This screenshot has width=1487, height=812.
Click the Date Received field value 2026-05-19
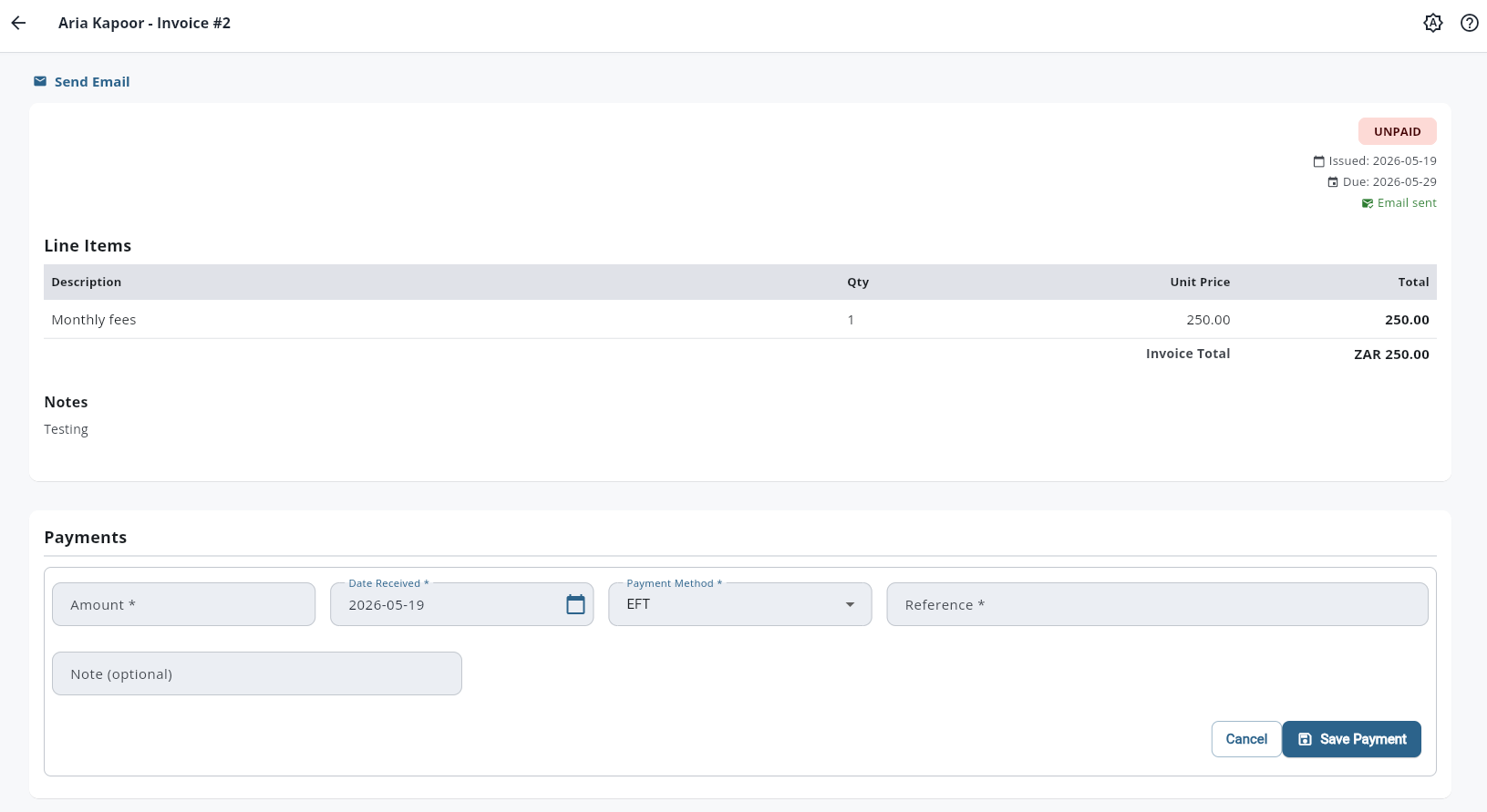coord(387,605)
